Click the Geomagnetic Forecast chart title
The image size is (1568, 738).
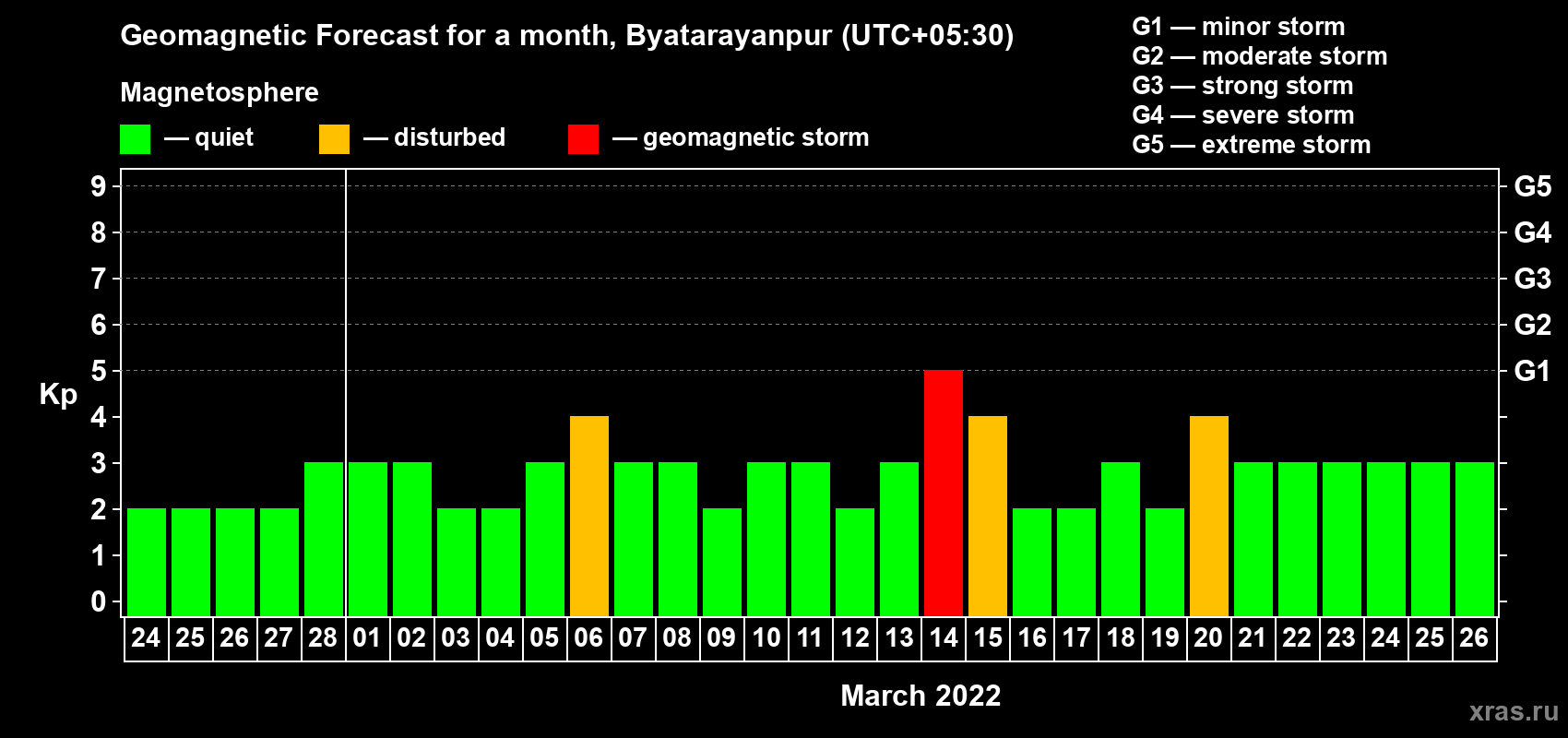coord(566,36)
